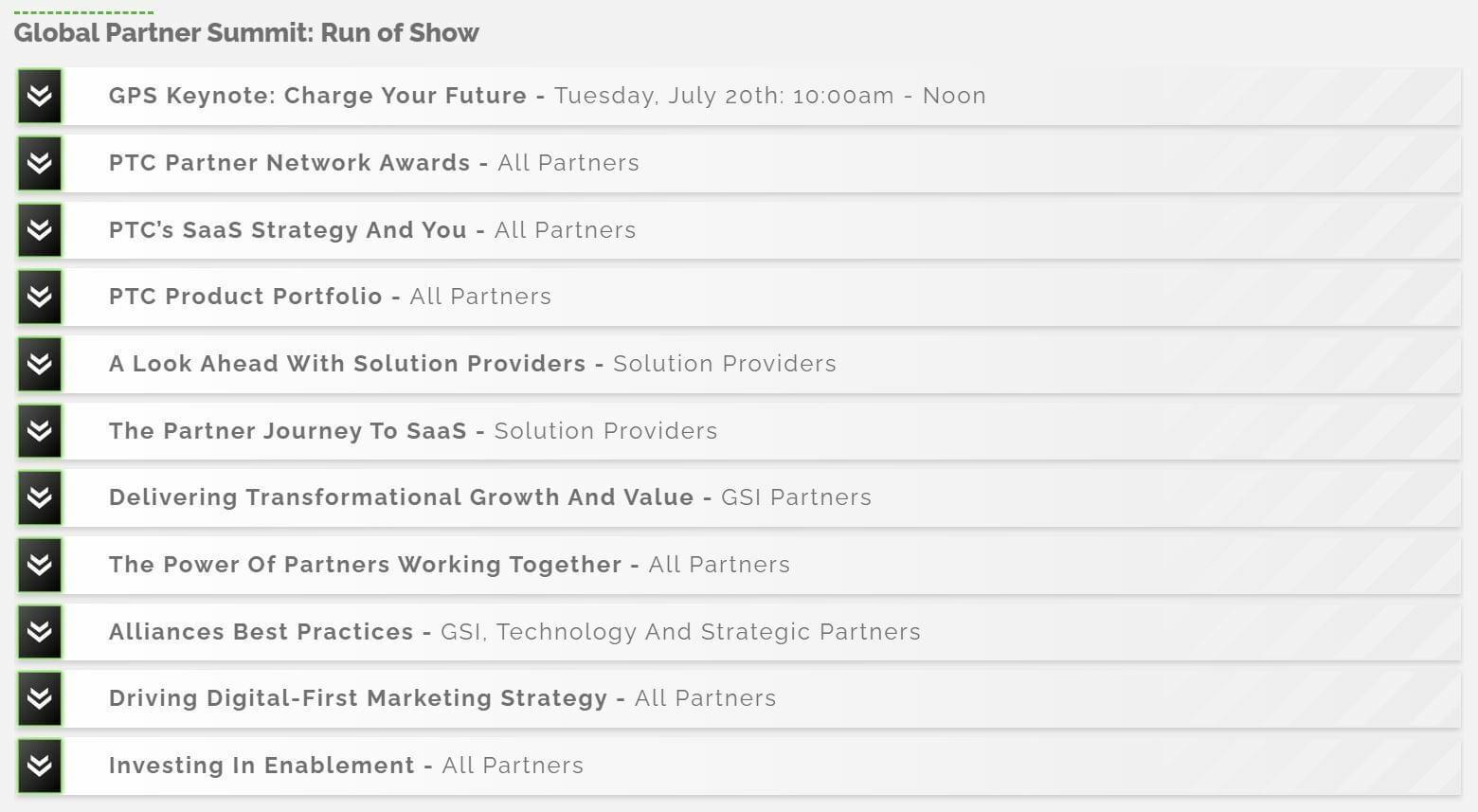Click the PTC Product Portfolio arrow icon

(x=39, y=297)
